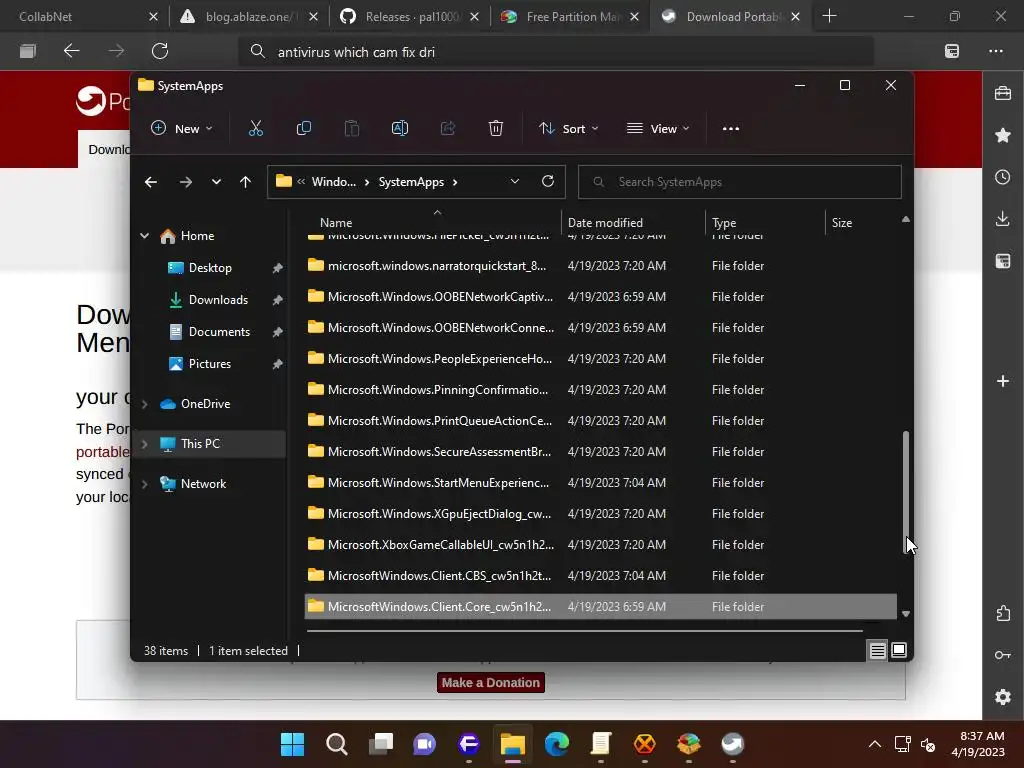Select Documents in the navigation pane
The height and width of the screenshot is (768, 1024).
[219, 332]
